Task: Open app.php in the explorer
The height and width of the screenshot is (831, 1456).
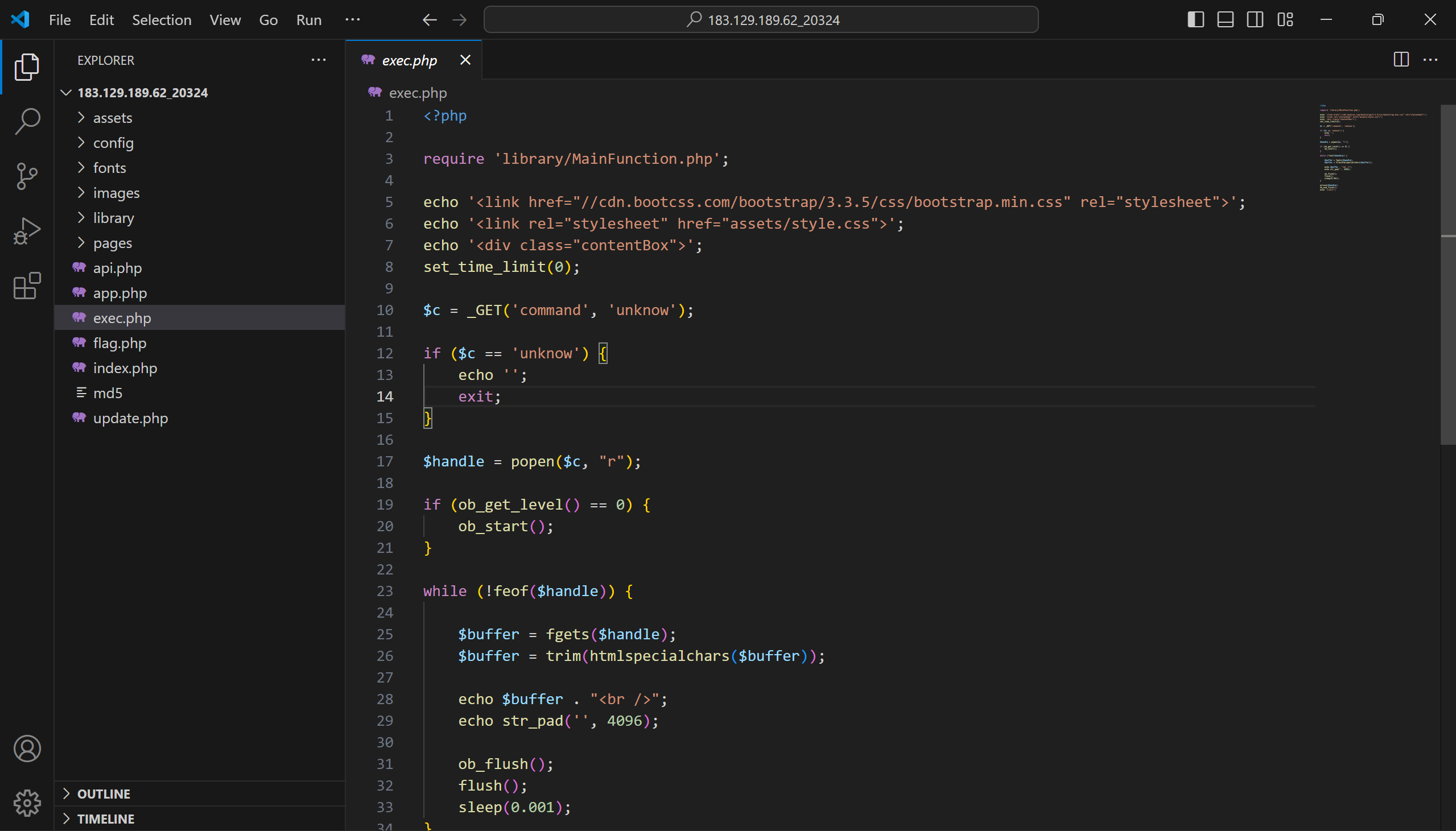Action: click(200, 293)
